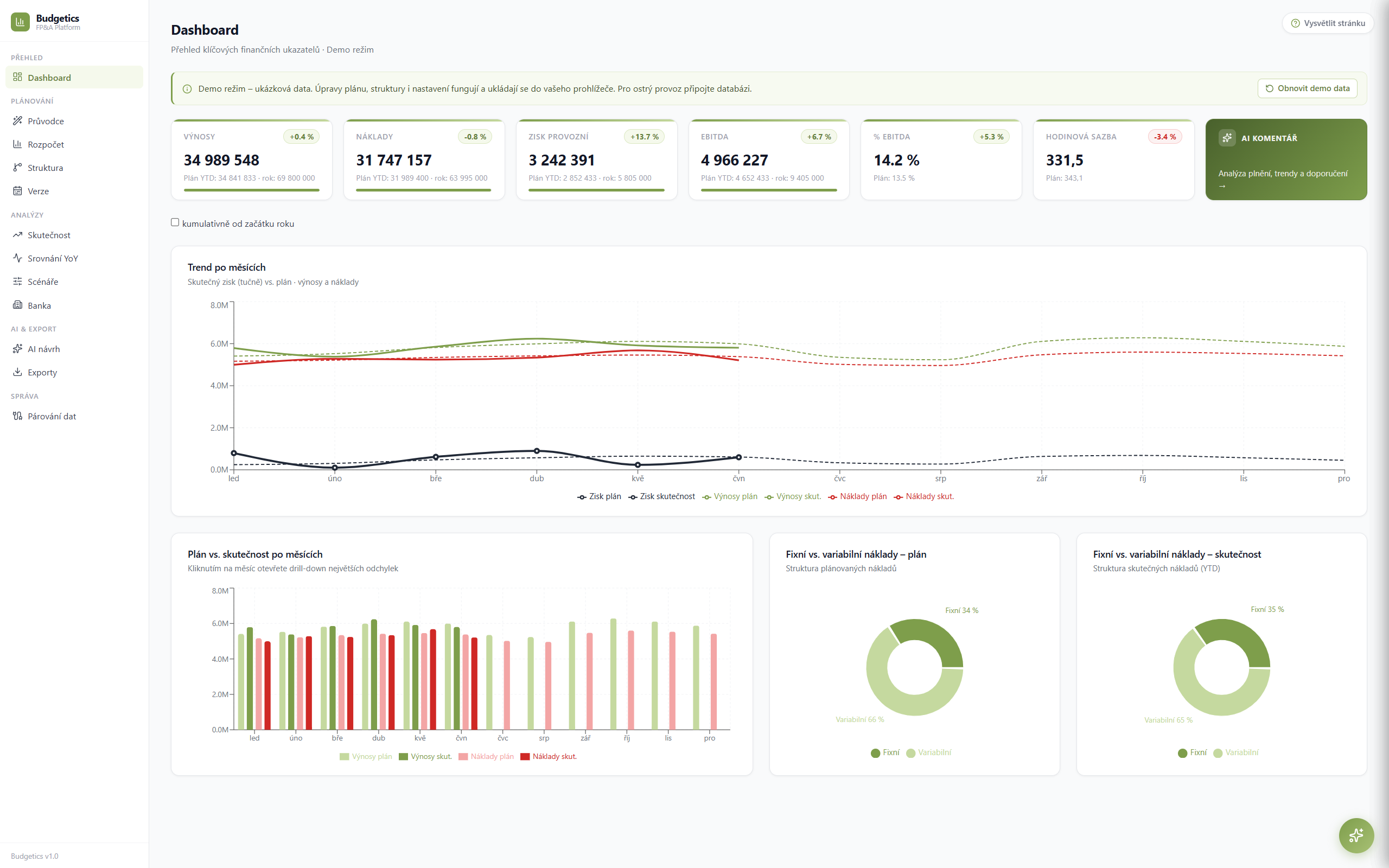Click the Scénáře sliders icon
The image size is (1389, 868).
(x=18, y=282)
